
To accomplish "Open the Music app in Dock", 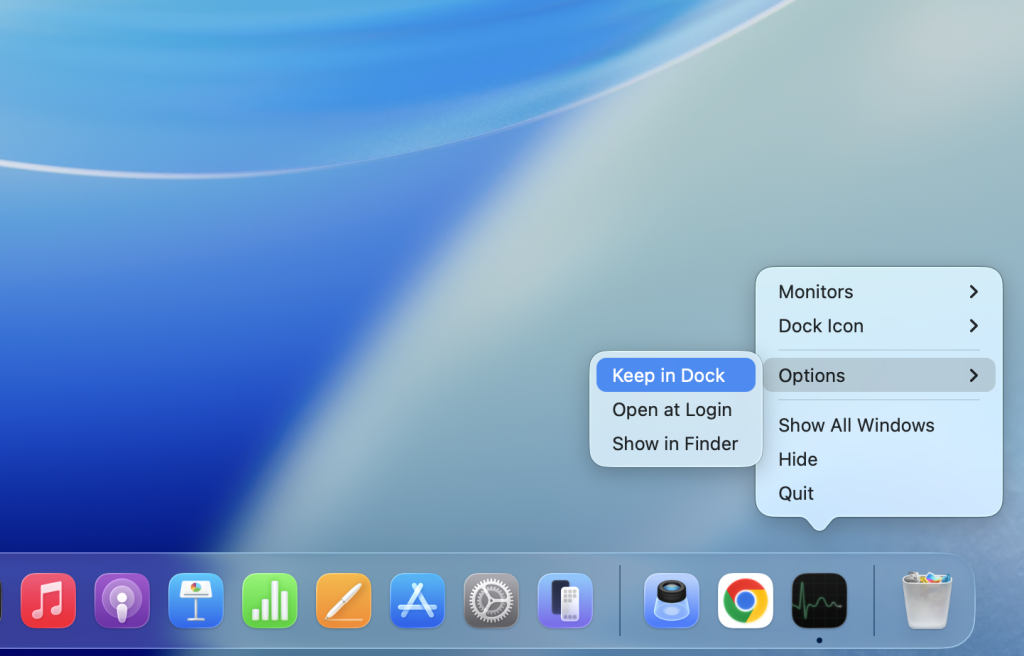I will 48,600.
